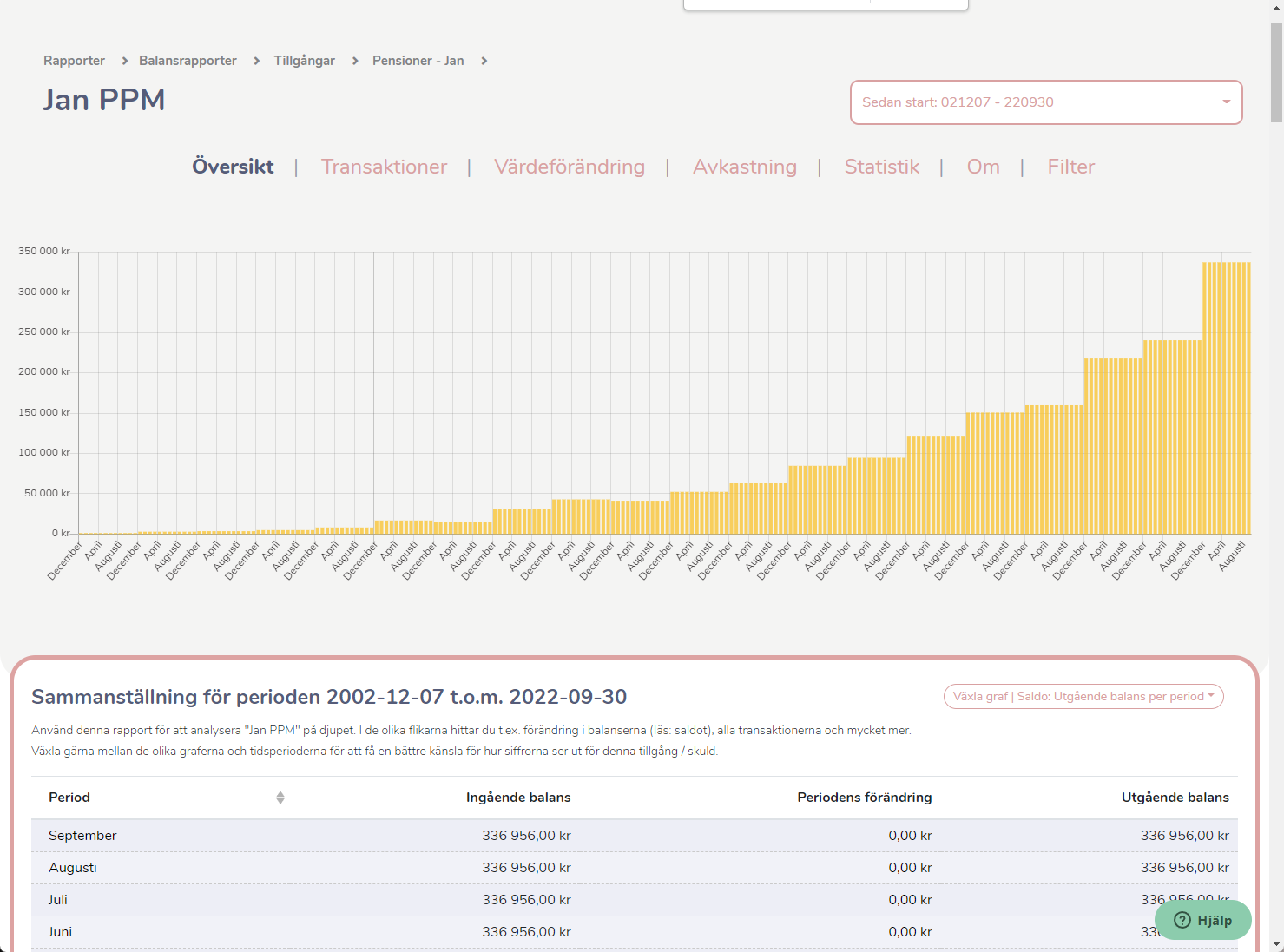Click the scrollbar down arrow

pos(1276,944)
